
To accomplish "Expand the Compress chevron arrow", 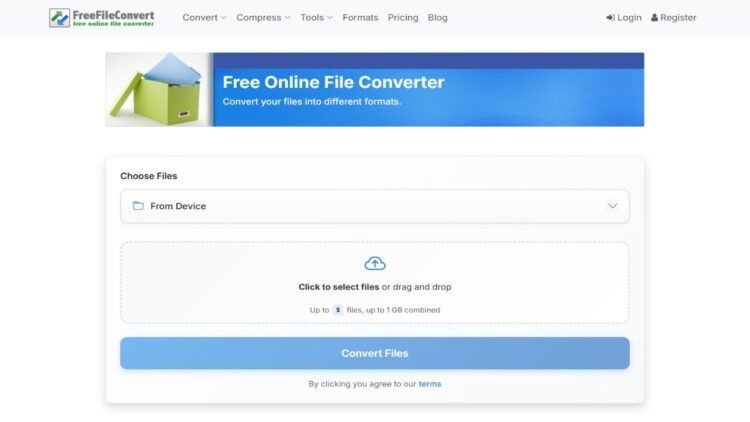I will (287, 18).
